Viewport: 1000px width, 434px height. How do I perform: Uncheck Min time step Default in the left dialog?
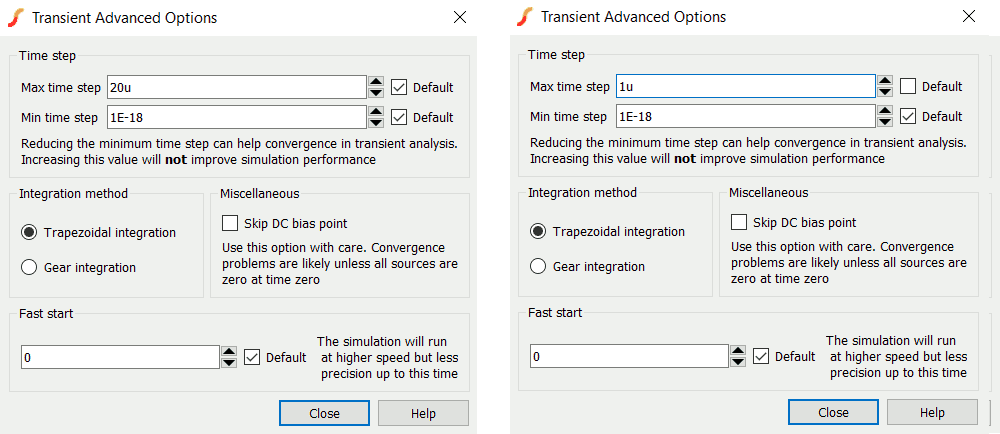point(400,117)
